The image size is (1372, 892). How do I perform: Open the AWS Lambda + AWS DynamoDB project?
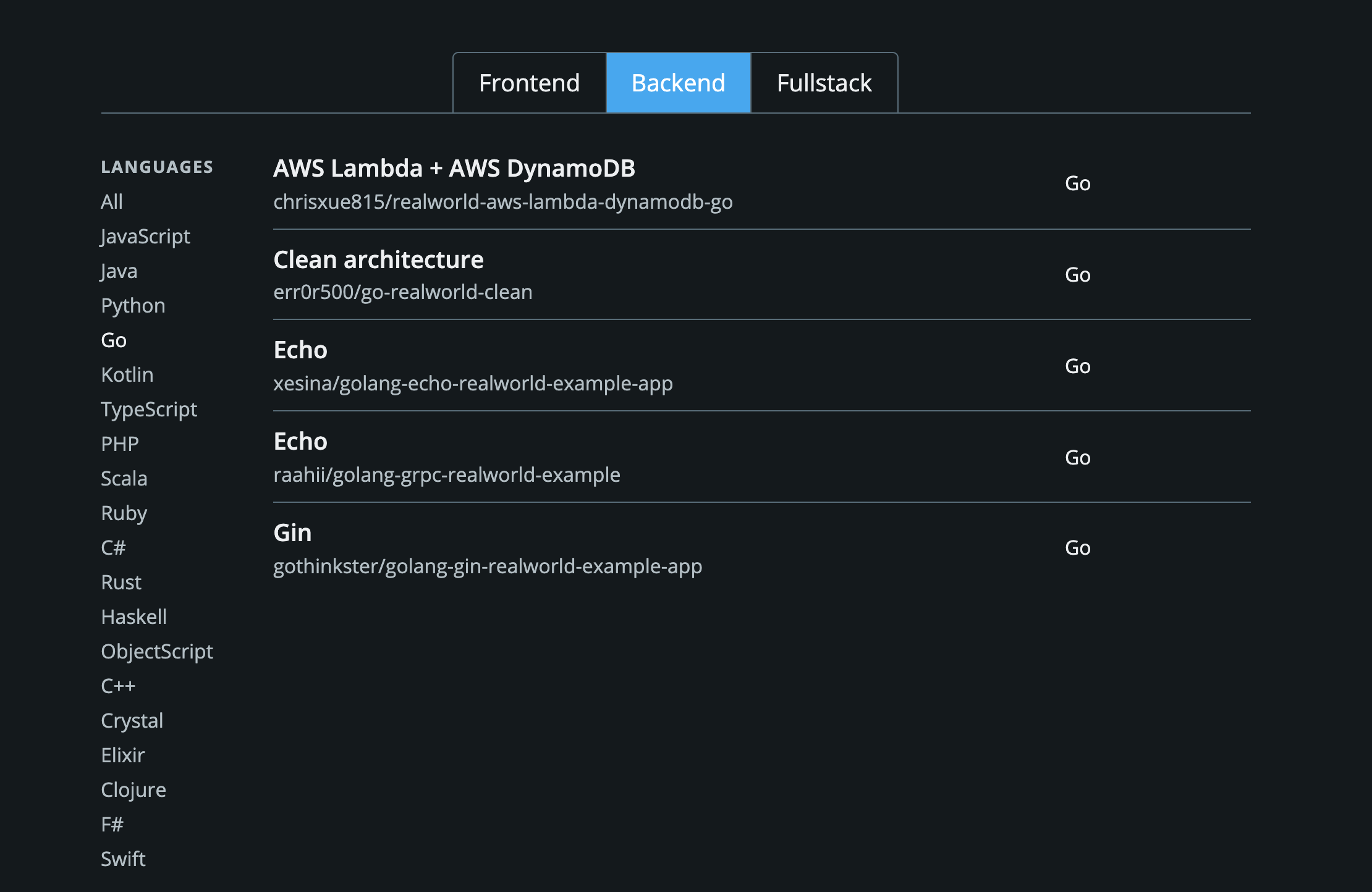(x=455, y=167)
